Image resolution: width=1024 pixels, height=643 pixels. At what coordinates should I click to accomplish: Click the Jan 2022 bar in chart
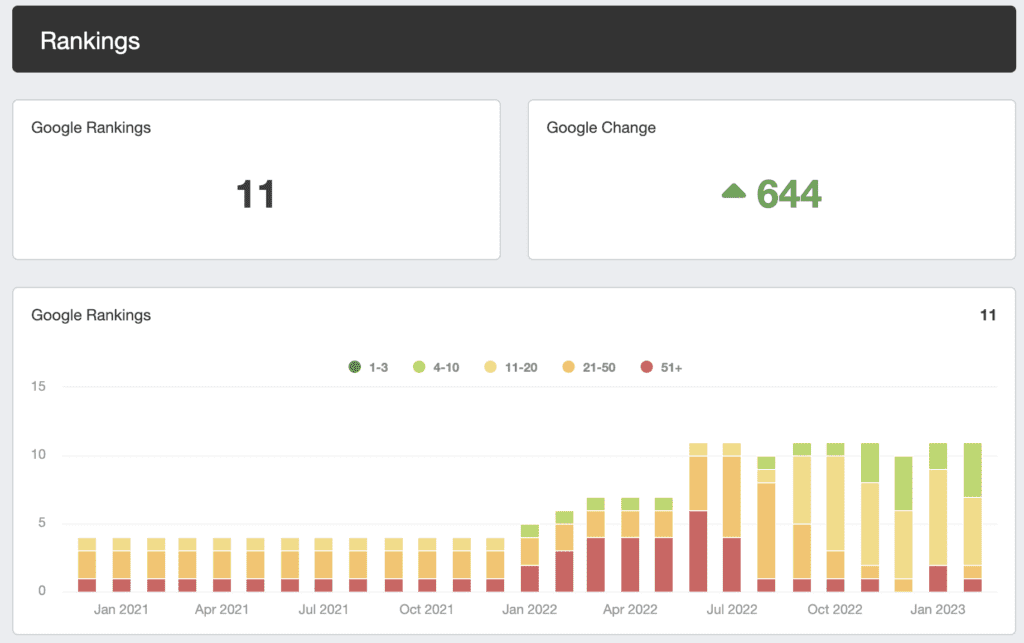pos(530,558)
